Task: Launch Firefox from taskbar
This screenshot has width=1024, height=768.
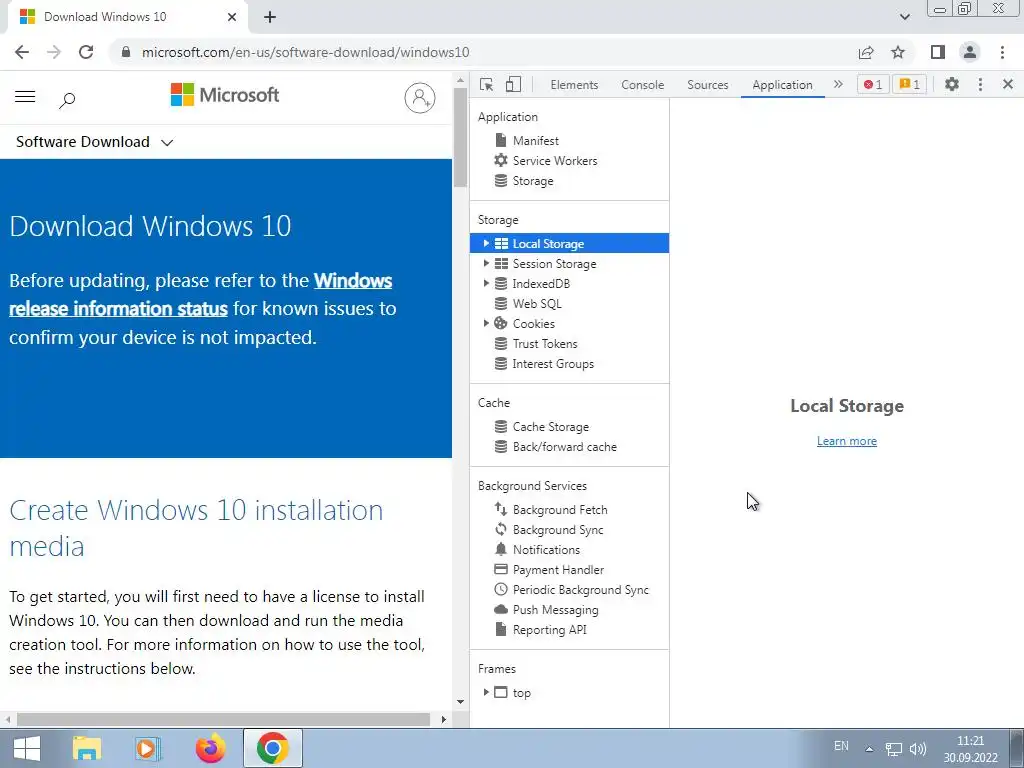Action: tap(210, 748)
